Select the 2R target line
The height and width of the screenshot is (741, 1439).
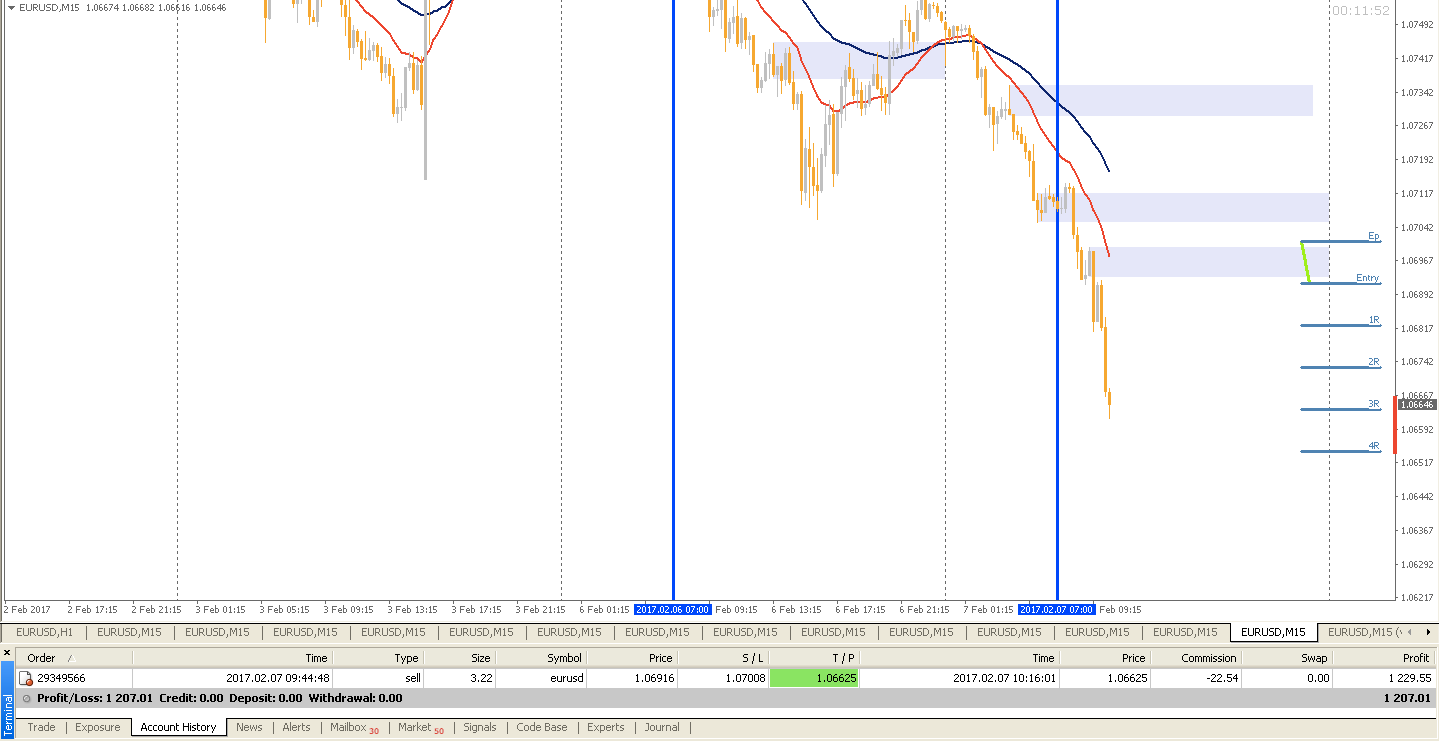1340,368
